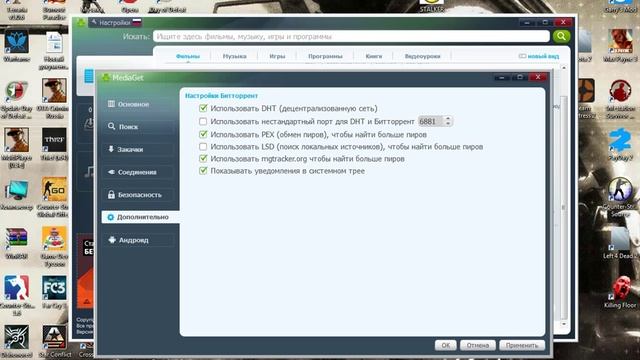640x360 pixels.
Task: Select the 'Дополнительно' settings section
Action: [140, 217]
